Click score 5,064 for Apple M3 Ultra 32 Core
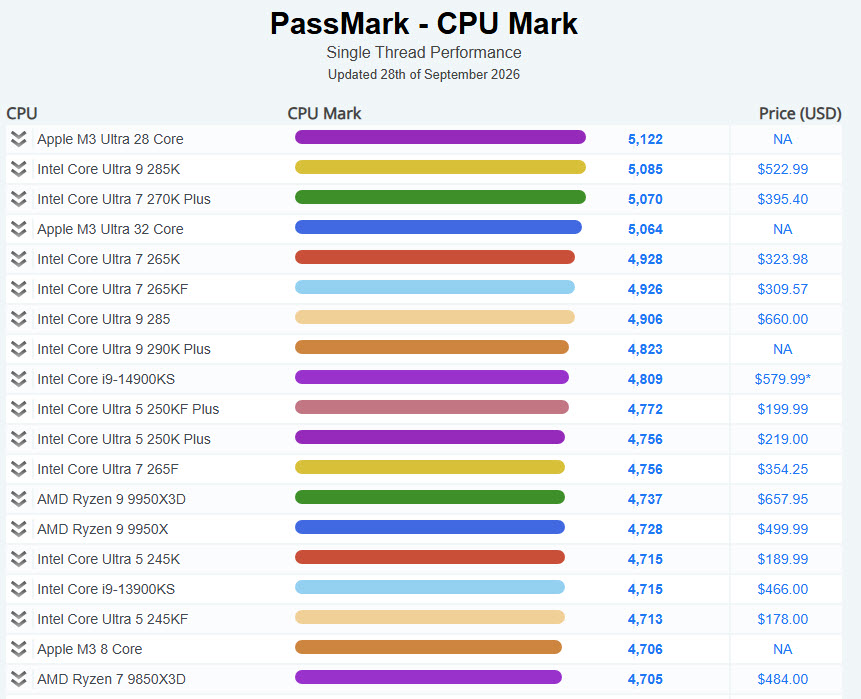The width and height of the screenshot is (861, 699). (x=645, y=229)
